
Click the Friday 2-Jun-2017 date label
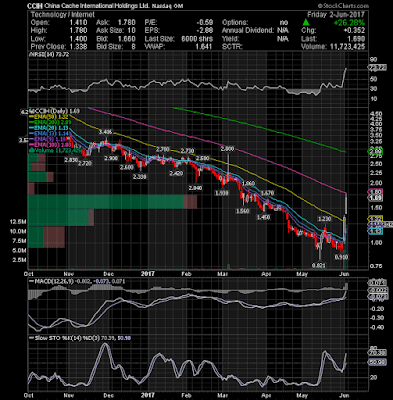(336, 15)
